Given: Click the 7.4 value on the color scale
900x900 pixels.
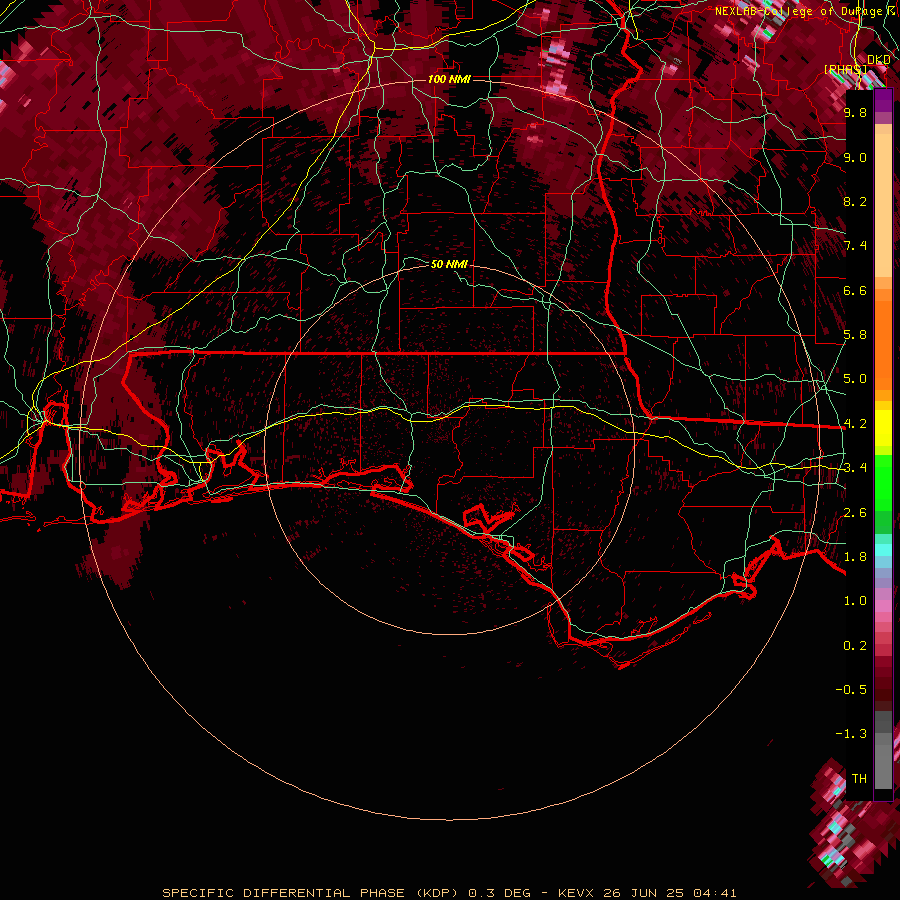Looking at the screenshot, I should click(x=855, y=246).
